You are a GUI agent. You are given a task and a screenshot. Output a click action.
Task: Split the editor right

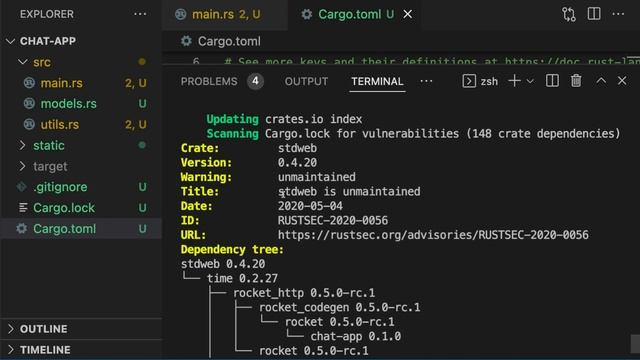pyautogui.click(x=594, y=14)
